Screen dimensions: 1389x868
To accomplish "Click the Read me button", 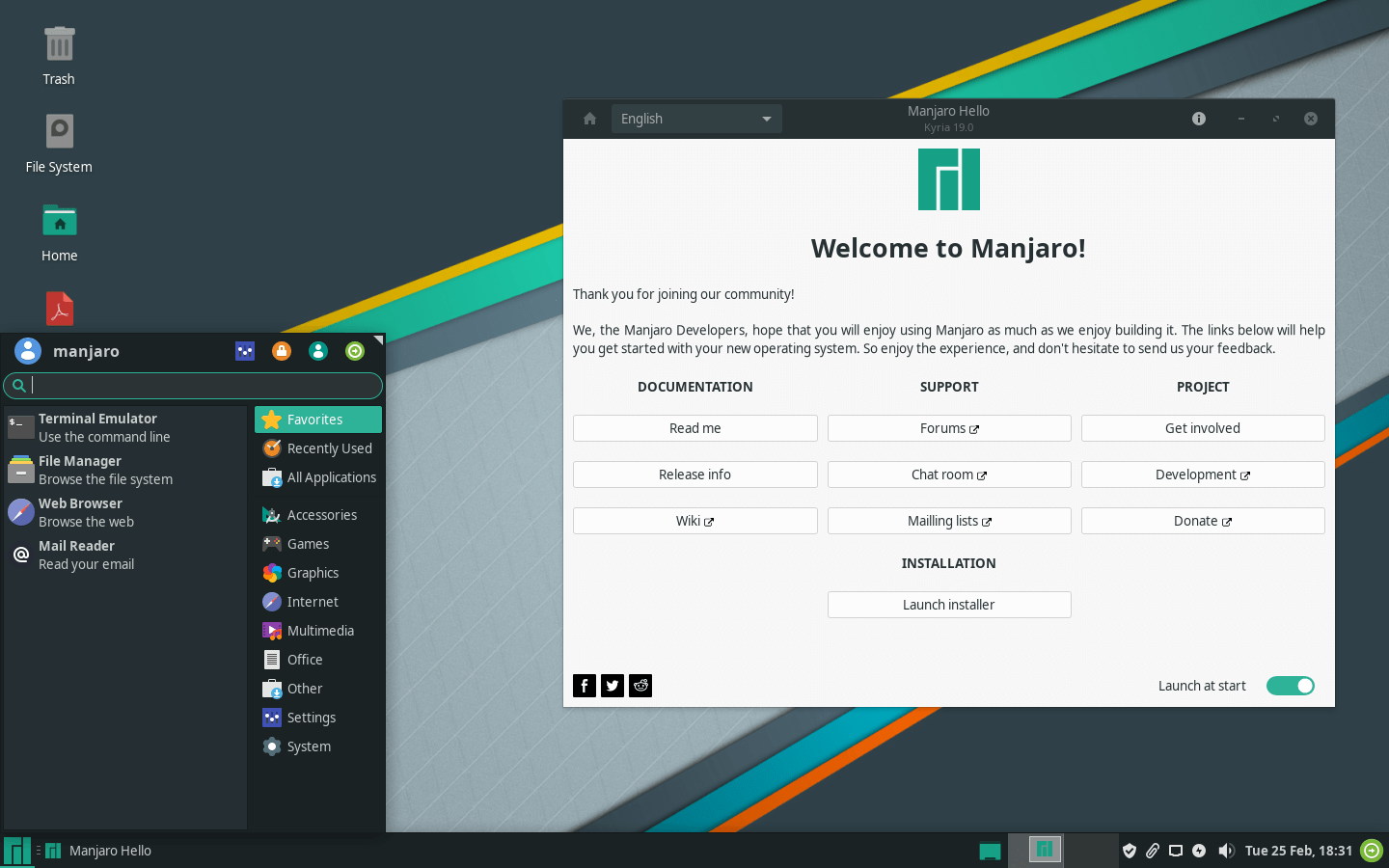I will tap(695, 428).
